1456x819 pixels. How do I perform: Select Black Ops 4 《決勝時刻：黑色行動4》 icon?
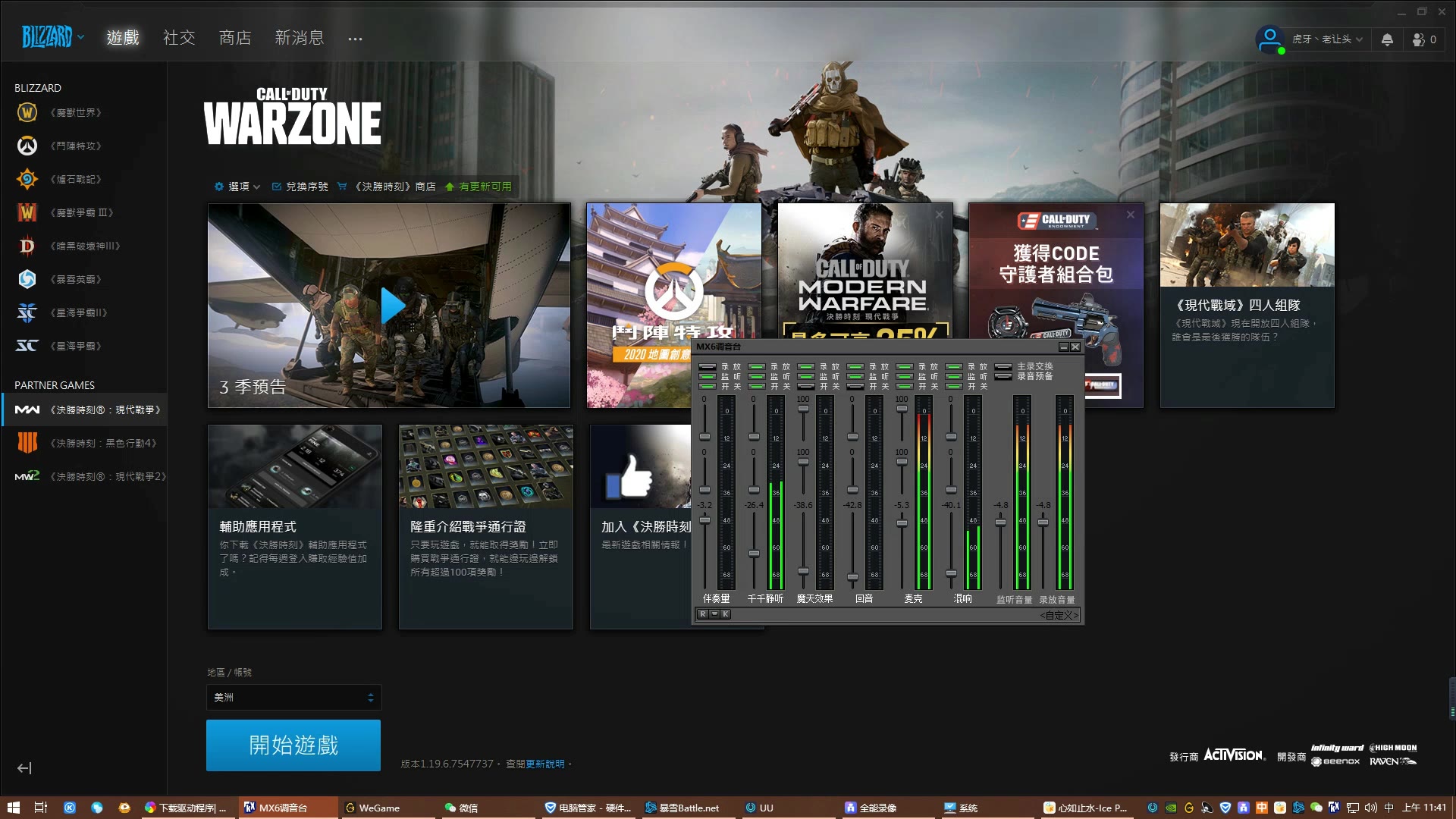(x=27, y=443)
